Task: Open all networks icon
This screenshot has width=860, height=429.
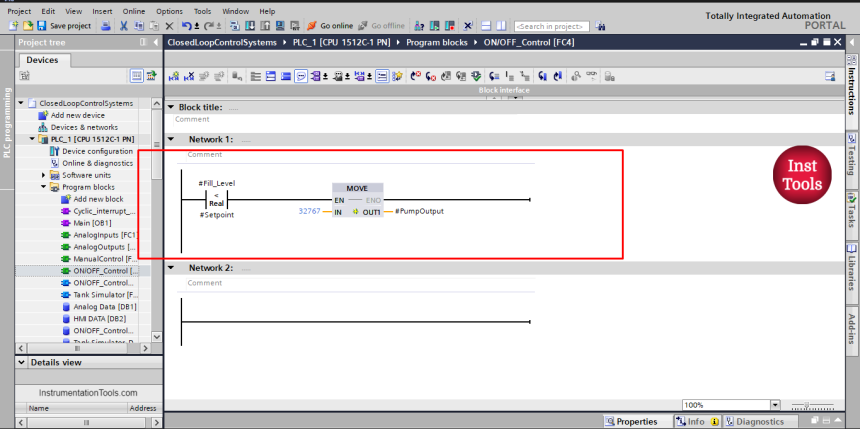Action: pyautogui.click(x=270, y=76)
